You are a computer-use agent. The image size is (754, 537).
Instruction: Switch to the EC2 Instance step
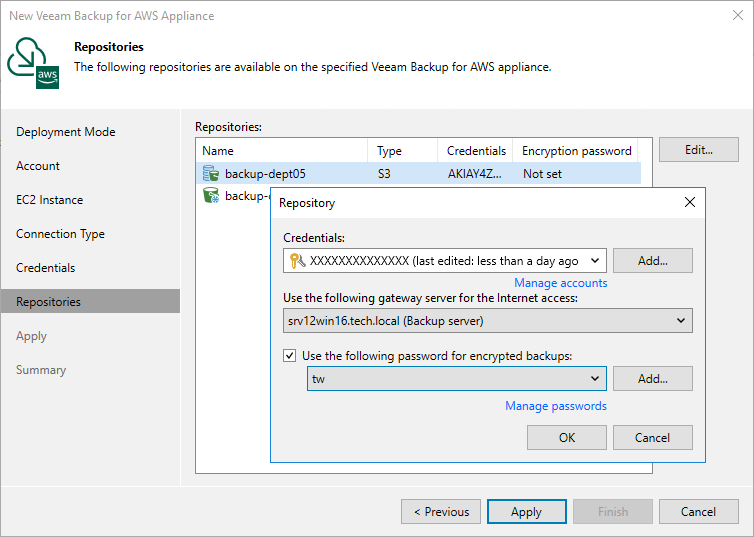pos(50,200)
